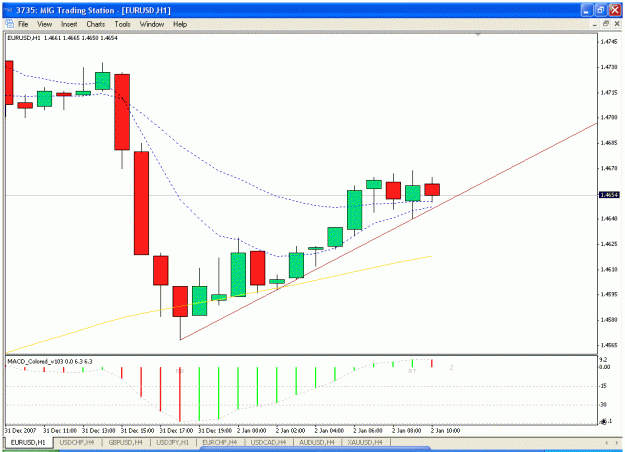Click the chart document icon in menu bar
The height and width of the screenshot is (452, 625).
tap(10, 24)
